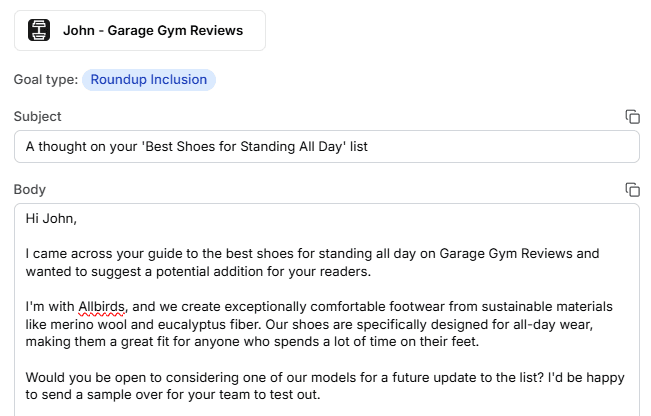This screenshot has height=416, width=651.
Task: Click the Garage Gym Reviews logo icon
Action: pyautogui.click(x=39, y=31)
